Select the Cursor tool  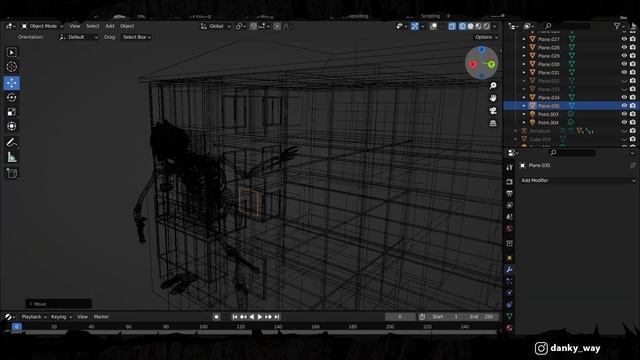coord(11,67)
